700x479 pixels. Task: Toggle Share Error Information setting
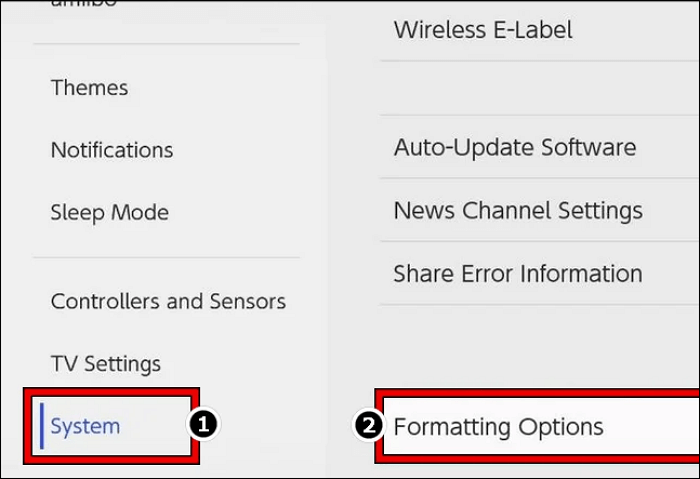517,273
